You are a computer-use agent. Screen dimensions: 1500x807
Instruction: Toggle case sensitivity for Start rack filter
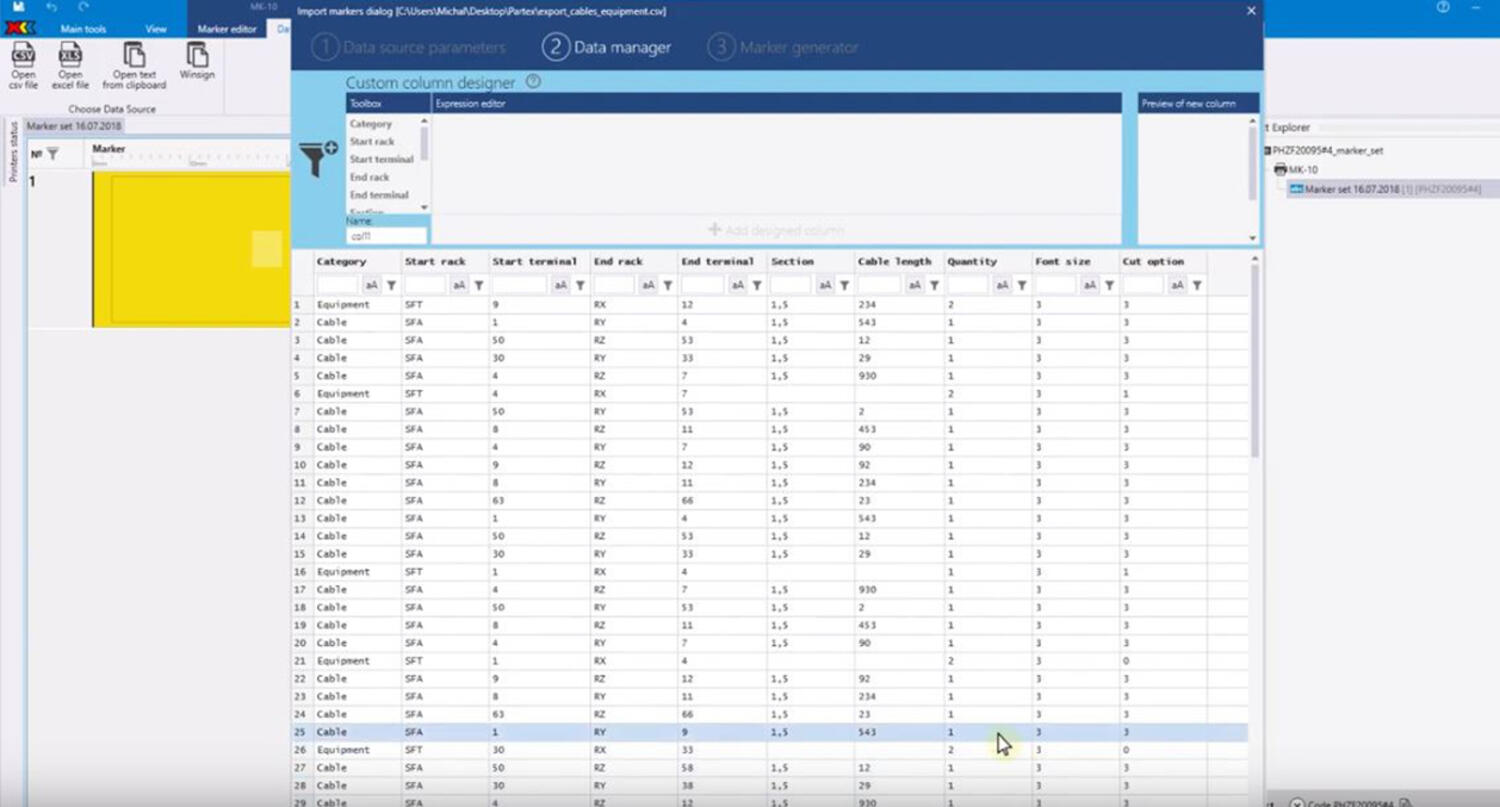pyautogui.click(x=459, y=286)
